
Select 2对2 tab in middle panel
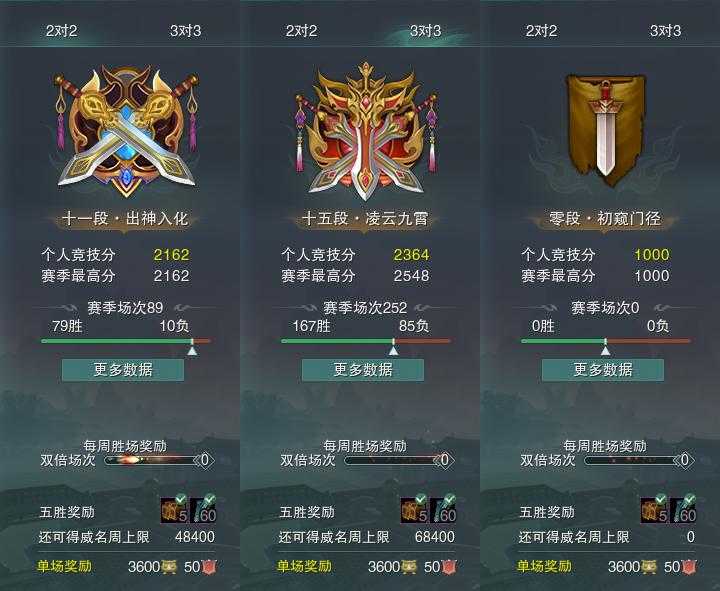301,31
